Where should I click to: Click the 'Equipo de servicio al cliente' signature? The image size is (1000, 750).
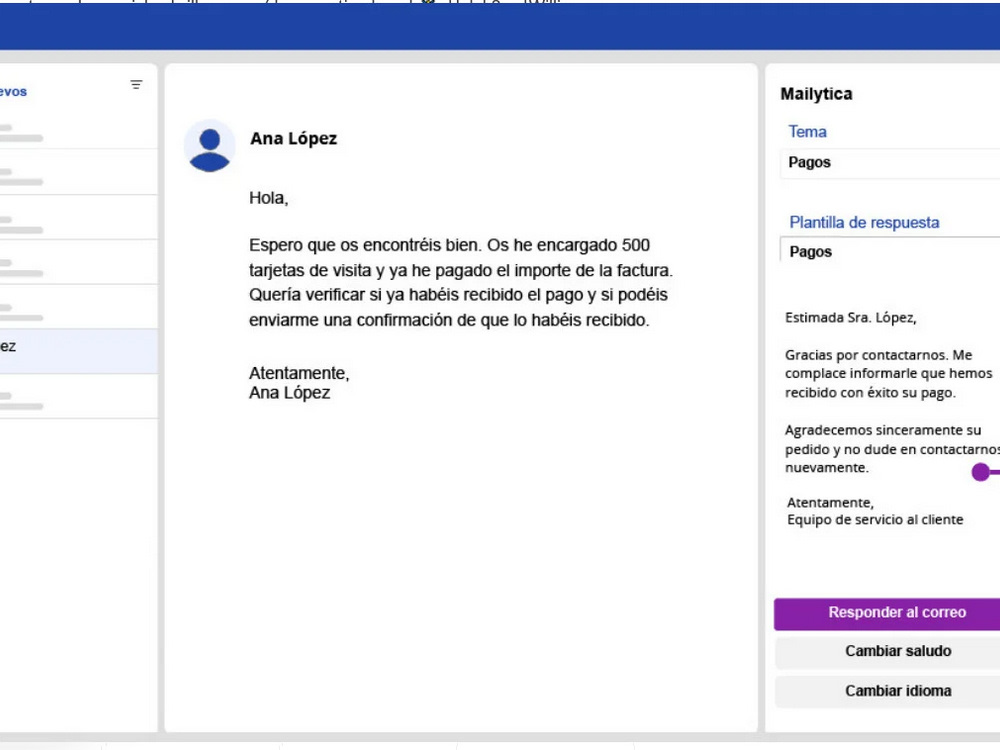click(x=875, y=520)
